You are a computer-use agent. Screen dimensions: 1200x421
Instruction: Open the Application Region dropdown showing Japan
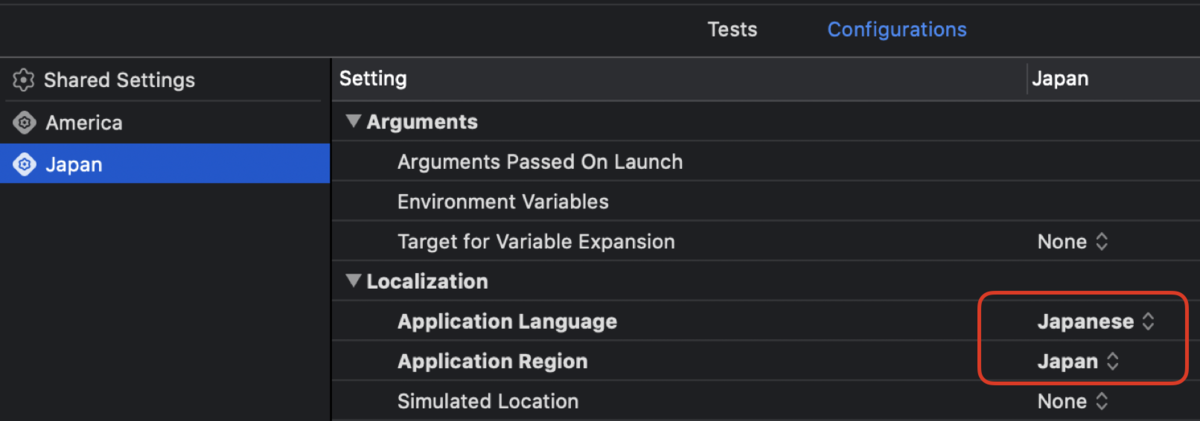[1078, 362]
